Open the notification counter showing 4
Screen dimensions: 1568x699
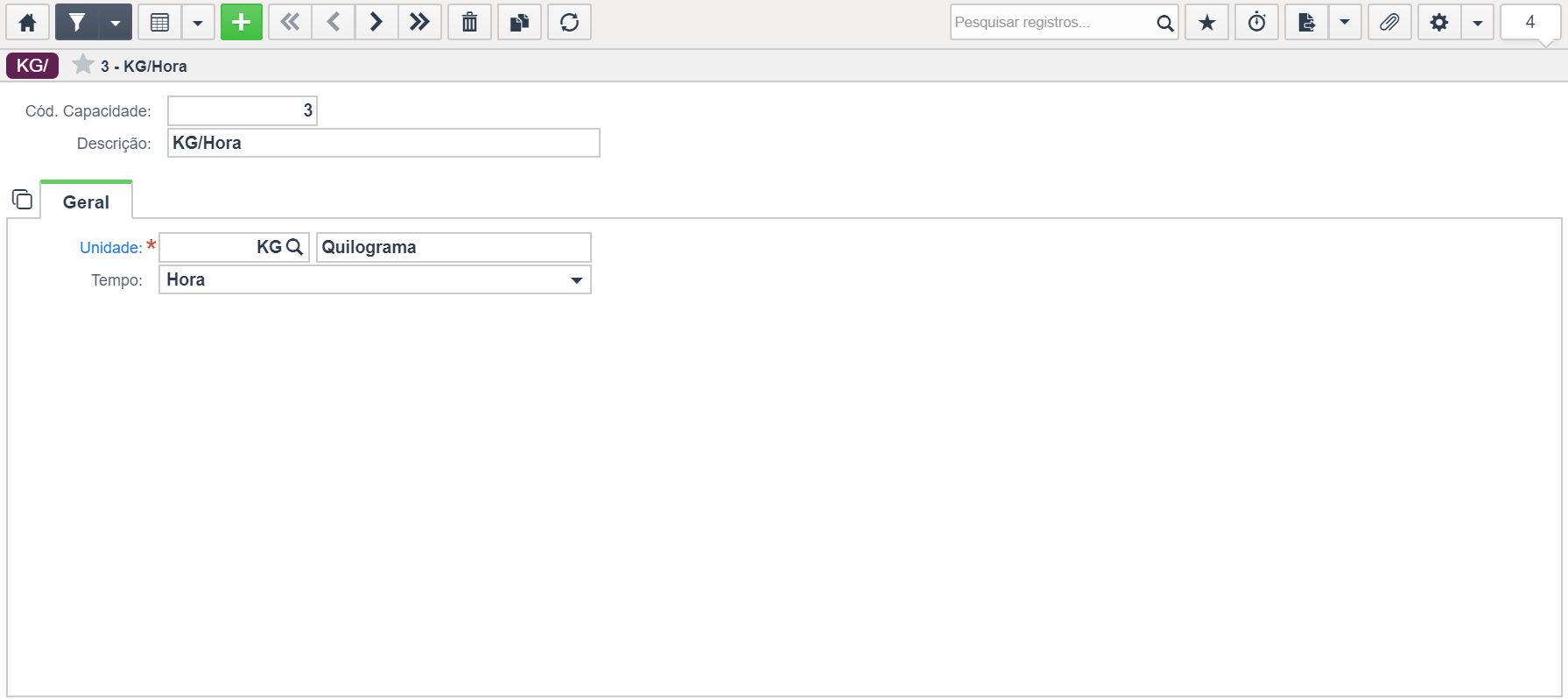1530,23
